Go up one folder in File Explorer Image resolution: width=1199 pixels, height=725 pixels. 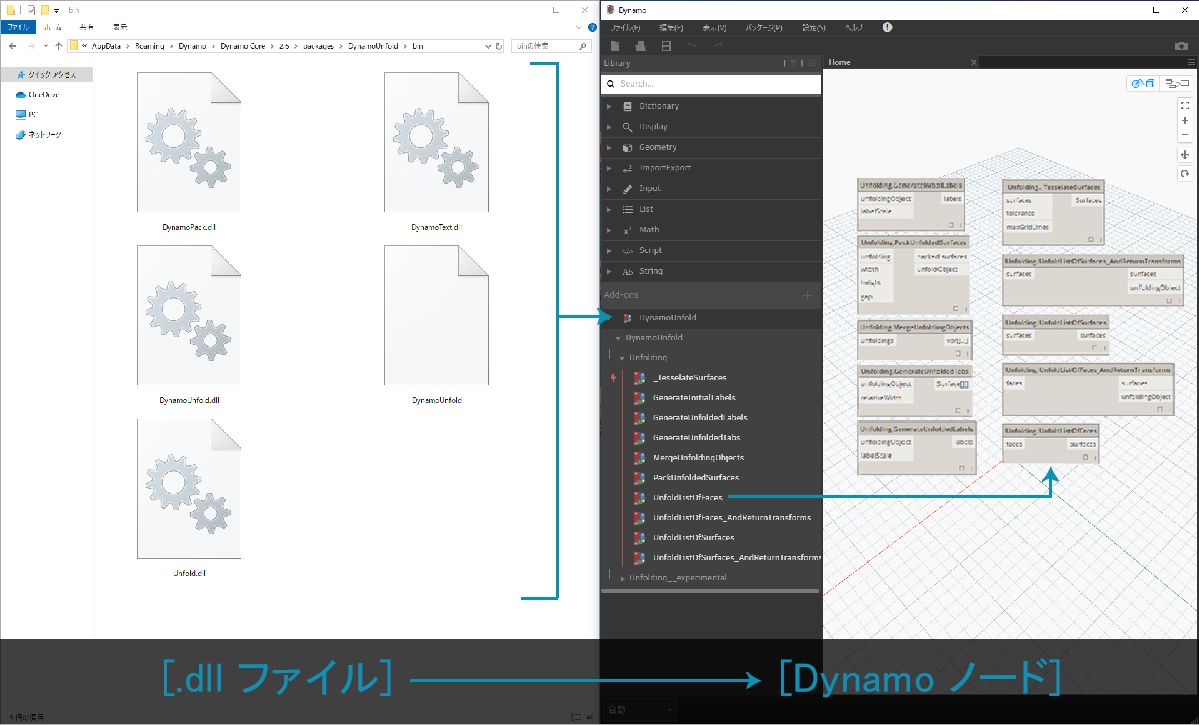click(x=59, y=46)
